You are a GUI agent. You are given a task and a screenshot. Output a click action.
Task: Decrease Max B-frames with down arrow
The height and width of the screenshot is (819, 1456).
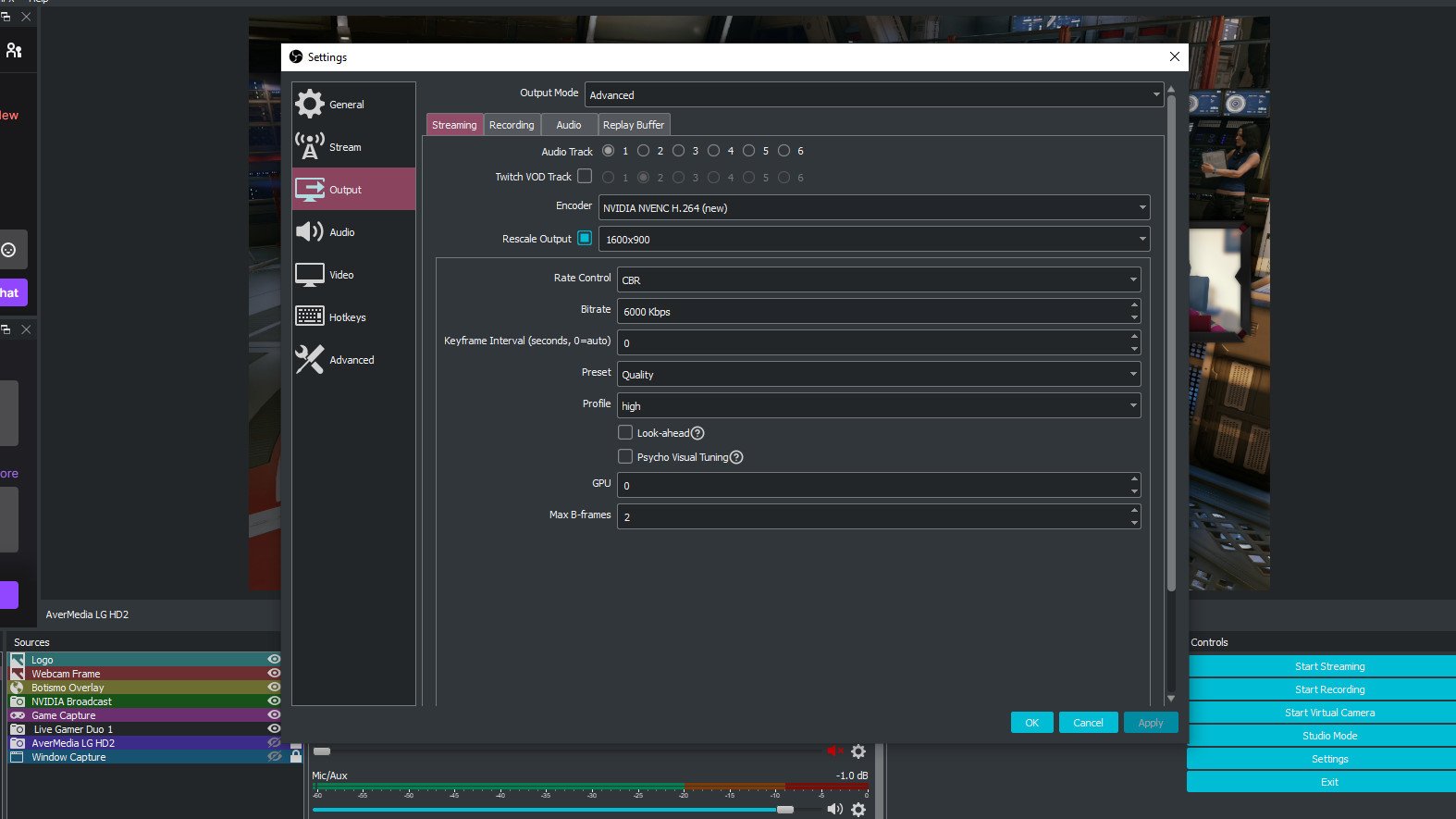tap(1134, 523)
